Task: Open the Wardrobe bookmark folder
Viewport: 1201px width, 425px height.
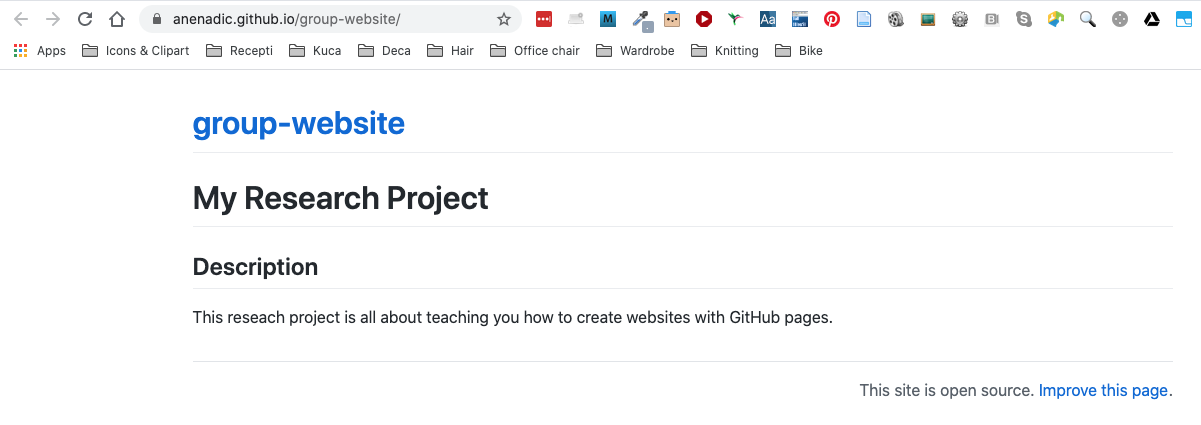Action: pos(635,51)
